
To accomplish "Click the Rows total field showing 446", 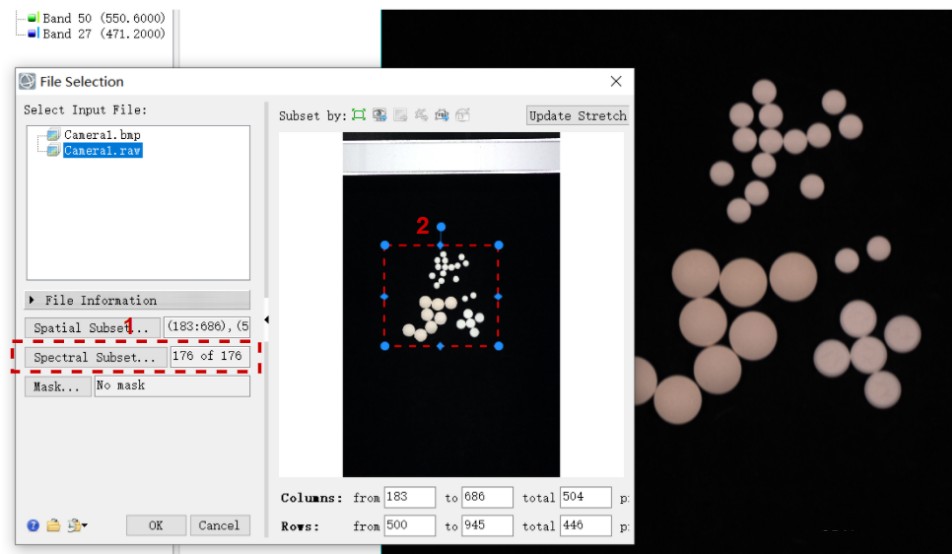I will point(585,525).
